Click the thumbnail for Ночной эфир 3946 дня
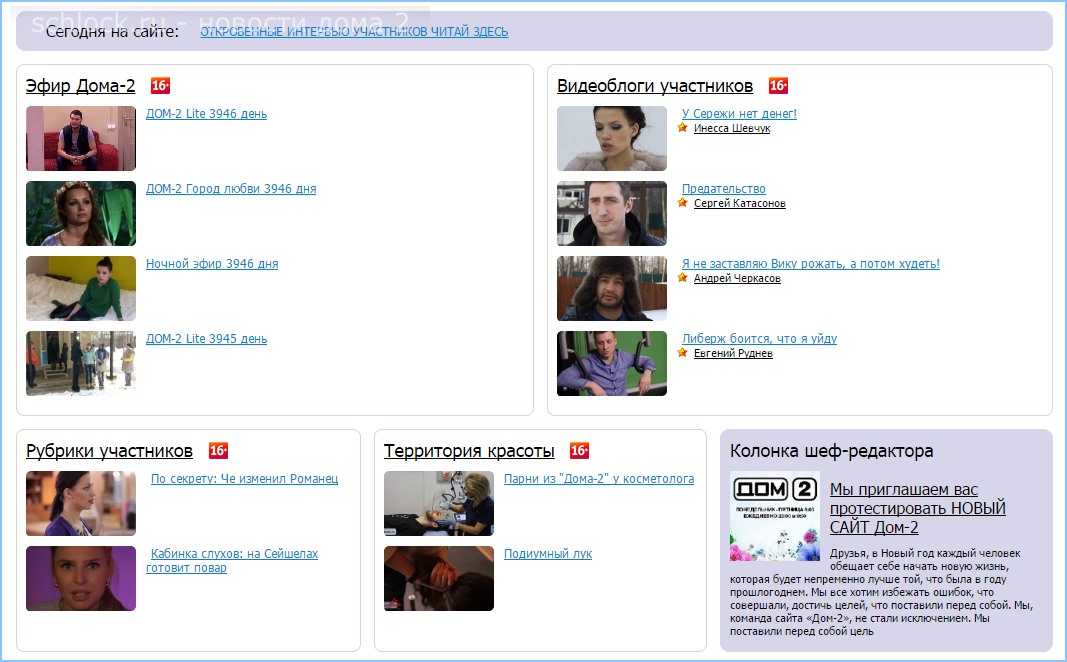The height and width of the screenshot is (662, 1067). tap(81, 288)
